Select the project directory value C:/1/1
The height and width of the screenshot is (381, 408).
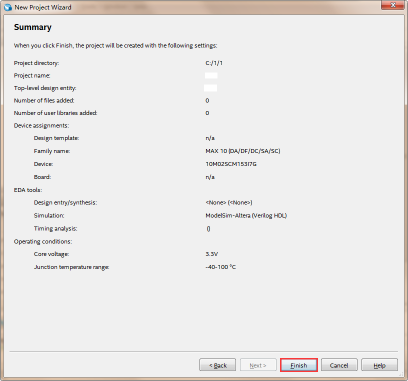click(x=214, y=63)
